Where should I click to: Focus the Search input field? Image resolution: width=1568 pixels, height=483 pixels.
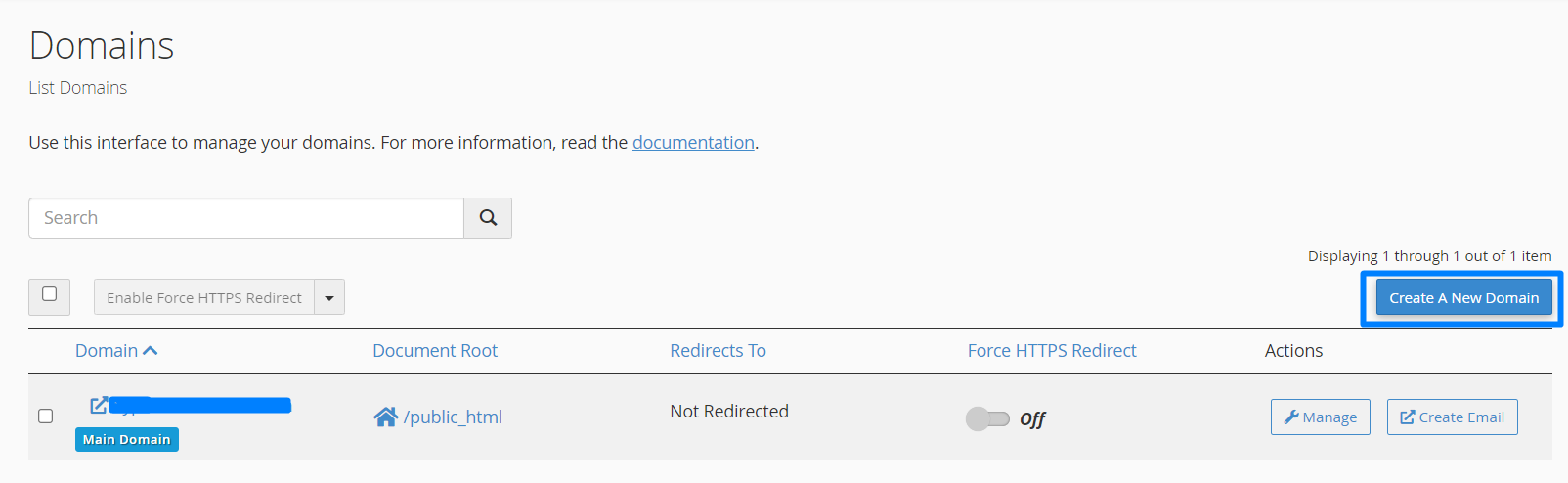[246, 218]
